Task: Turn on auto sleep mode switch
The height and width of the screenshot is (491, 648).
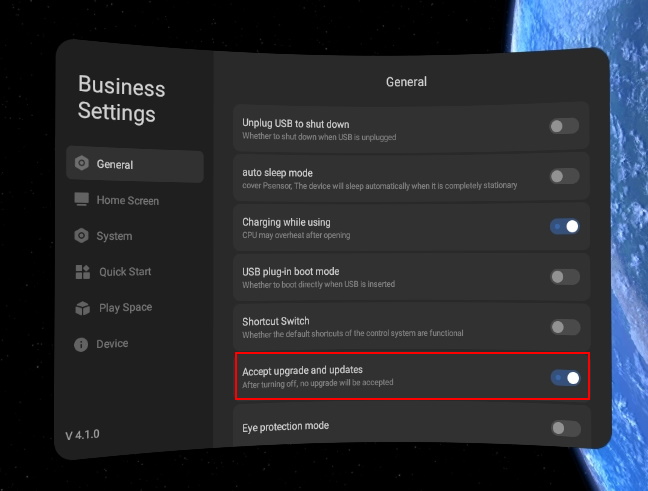Action: (x=565, y=176)
